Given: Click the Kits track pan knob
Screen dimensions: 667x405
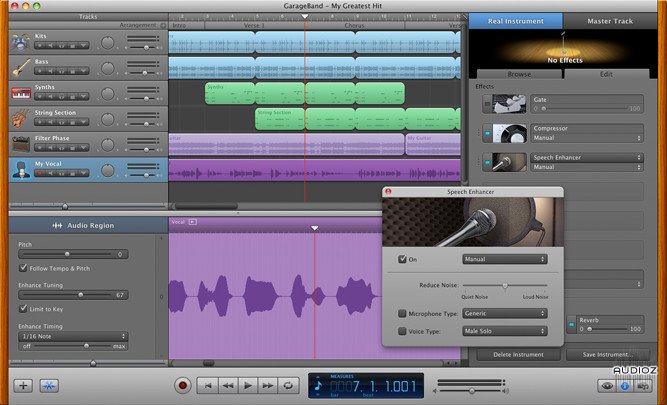Looking at the screenshot, I should coord(108,43).
